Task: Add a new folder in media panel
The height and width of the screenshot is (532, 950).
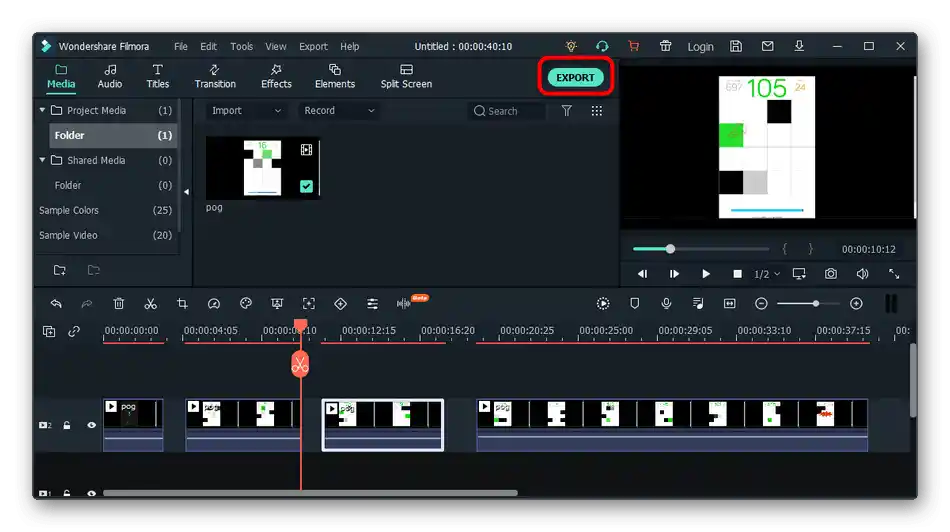Action: click(59, 270)
